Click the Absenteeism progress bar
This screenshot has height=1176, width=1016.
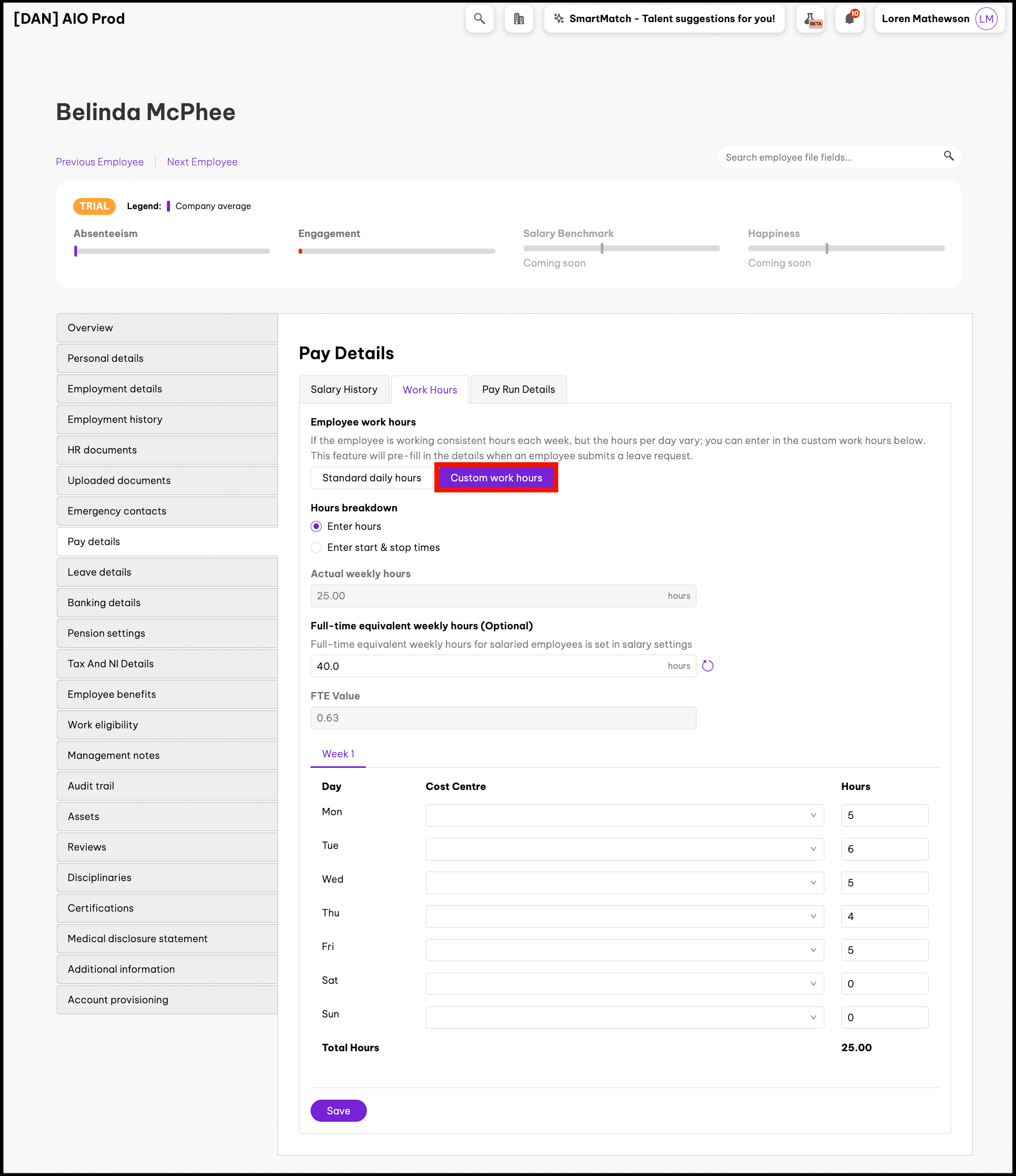(172, 251)
